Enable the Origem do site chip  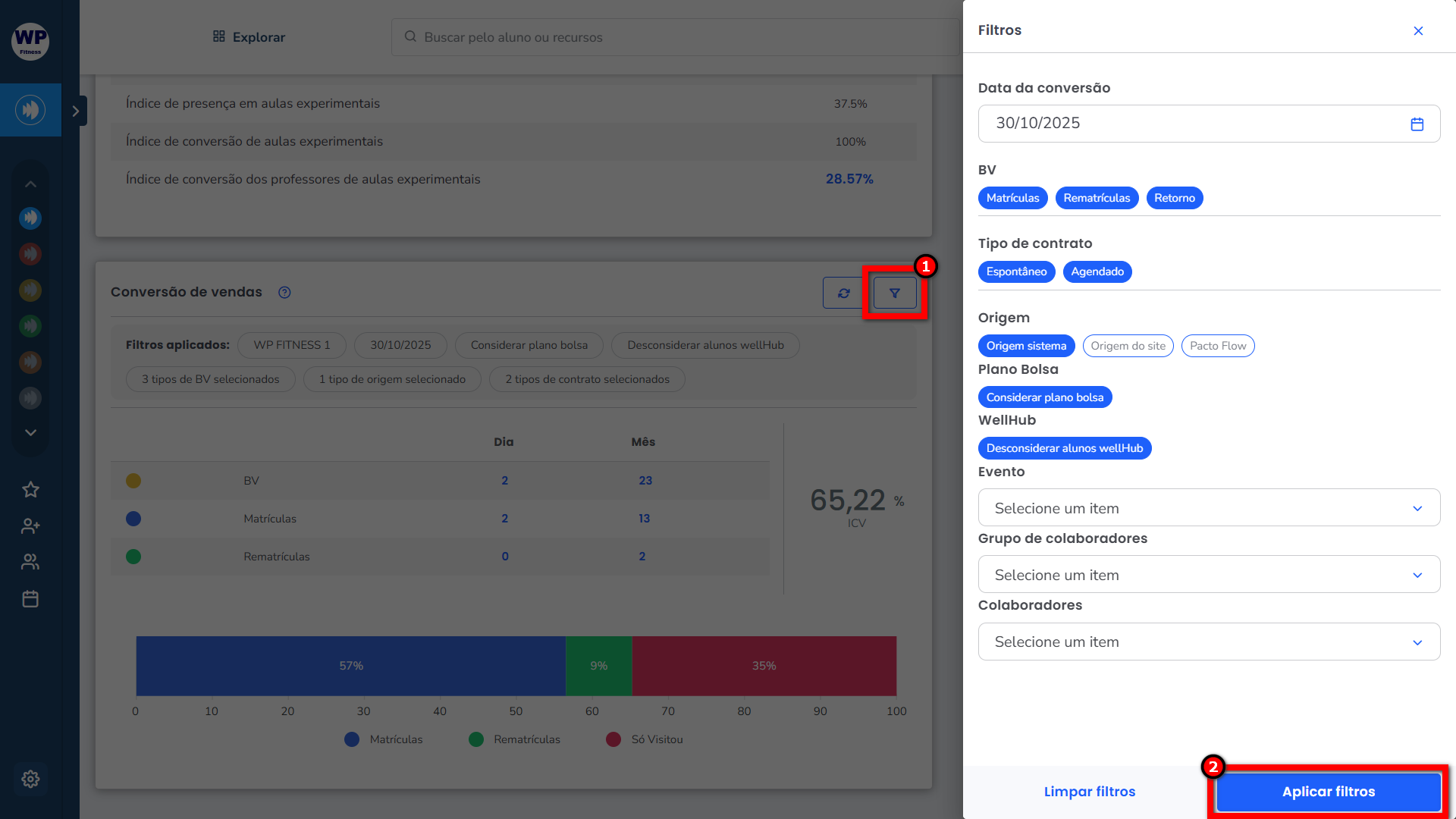click(x=1128, y=346)
